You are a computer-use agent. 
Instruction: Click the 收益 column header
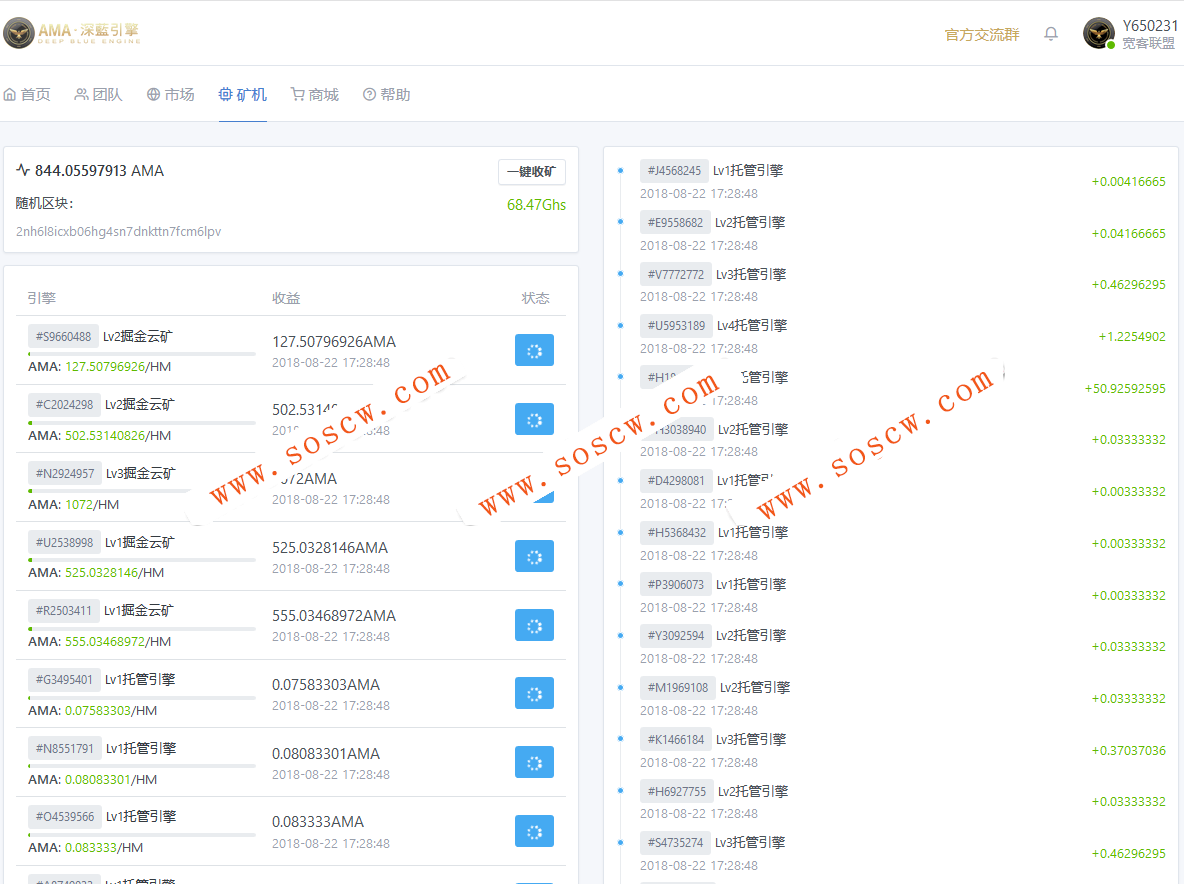286,298
